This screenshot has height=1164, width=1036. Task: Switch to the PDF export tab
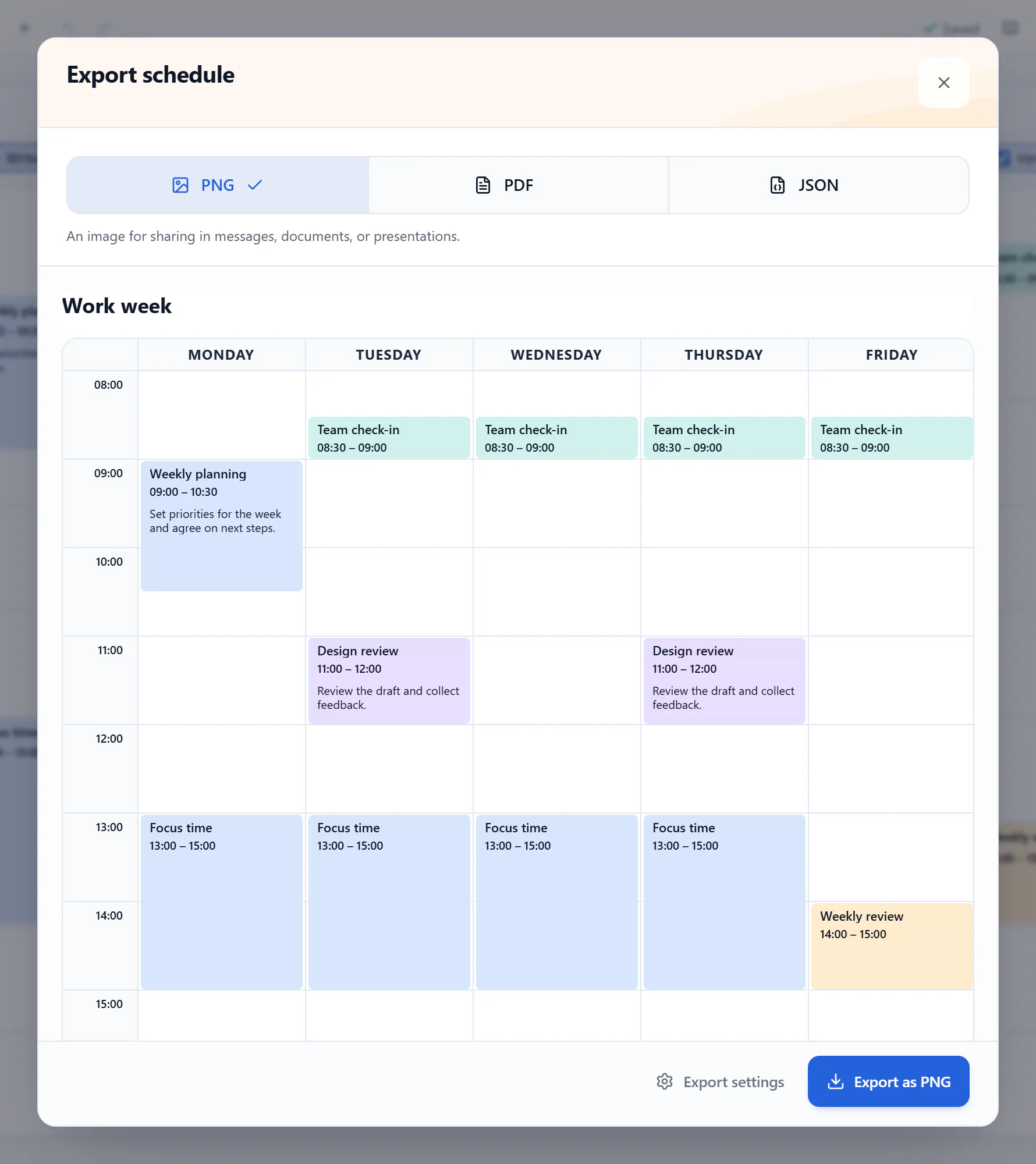[x=519, y=185]
